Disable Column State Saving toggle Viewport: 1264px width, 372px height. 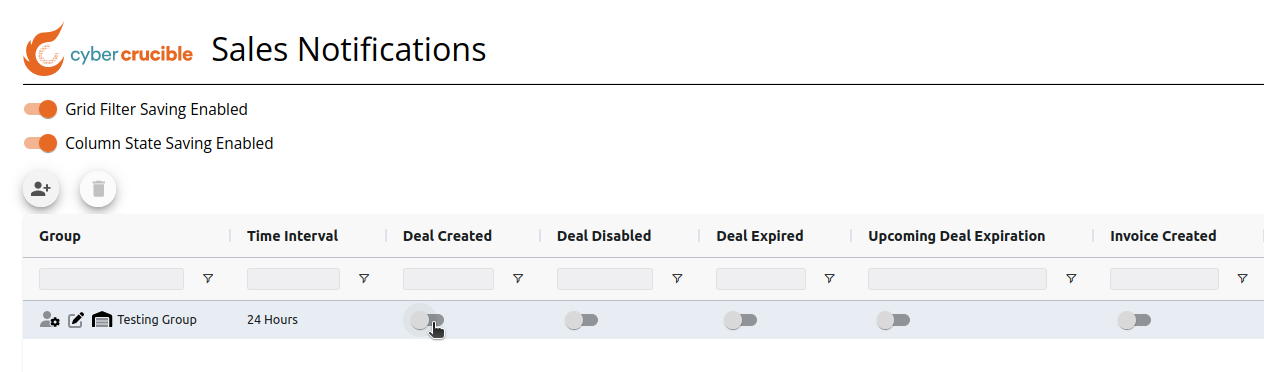tap(41, 143)
